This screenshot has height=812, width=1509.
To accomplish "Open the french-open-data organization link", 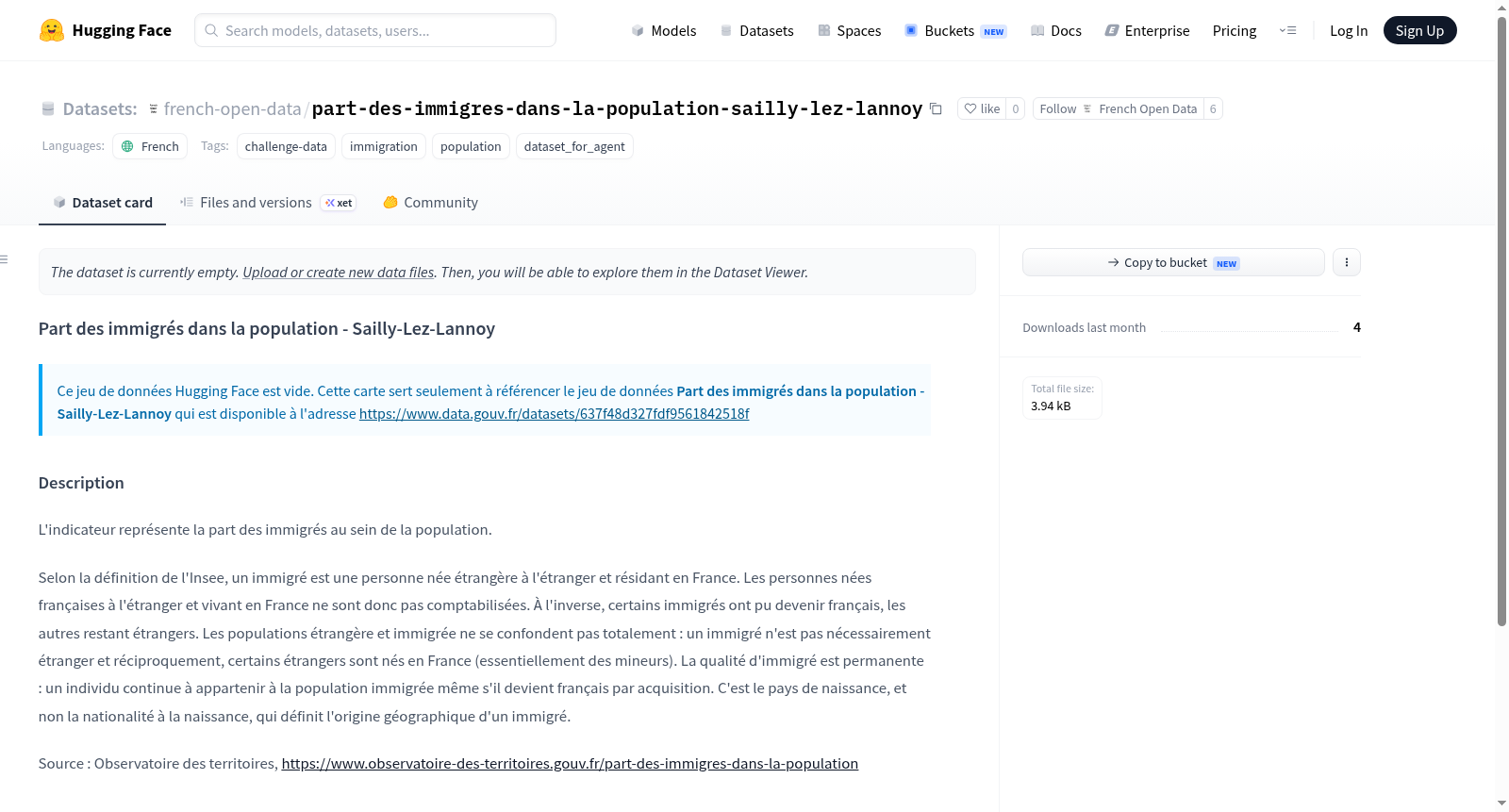I will pos(232,108).
